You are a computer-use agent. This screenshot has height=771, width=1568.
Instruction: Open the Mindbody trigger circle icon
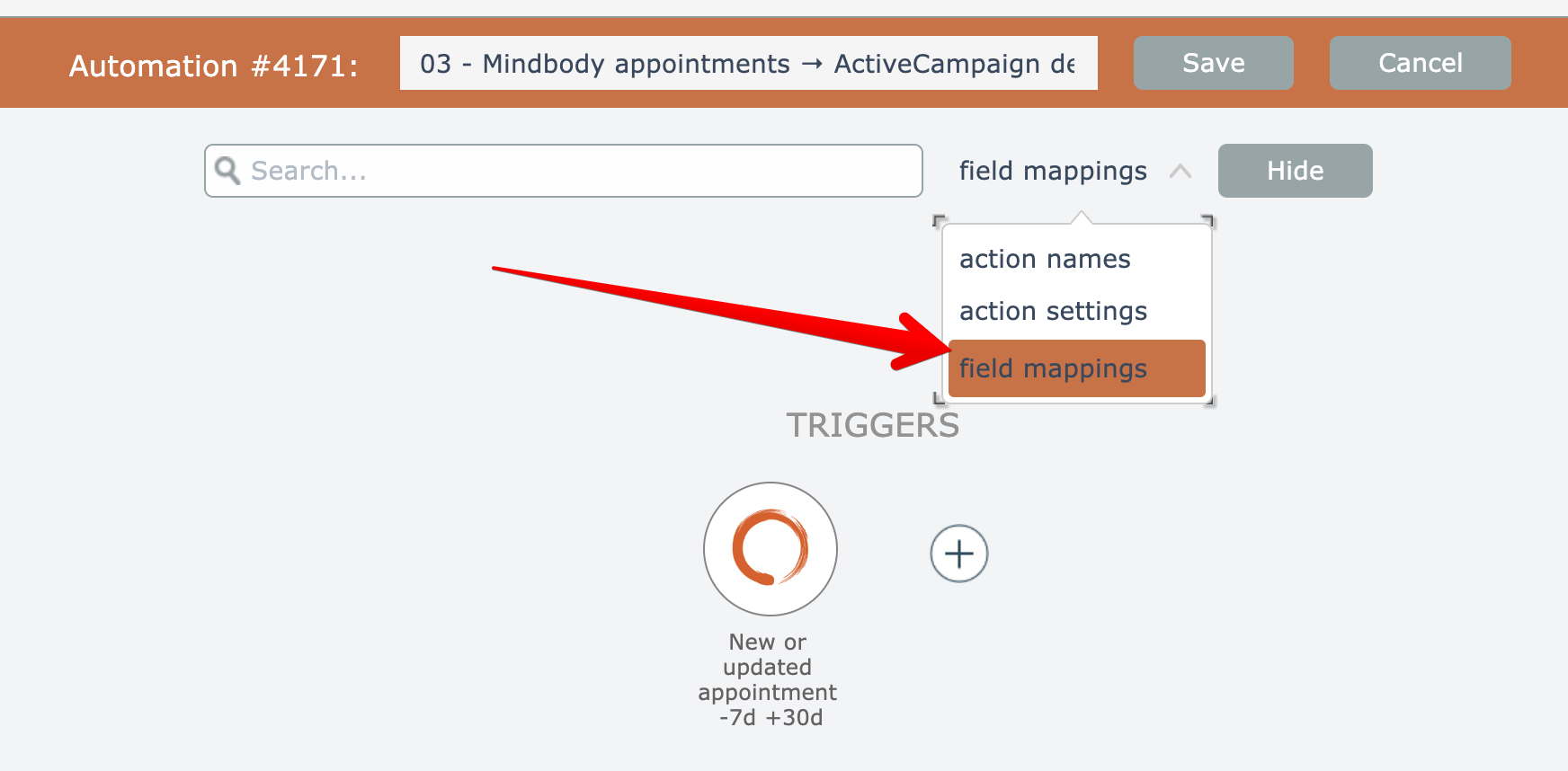(770, 548)
